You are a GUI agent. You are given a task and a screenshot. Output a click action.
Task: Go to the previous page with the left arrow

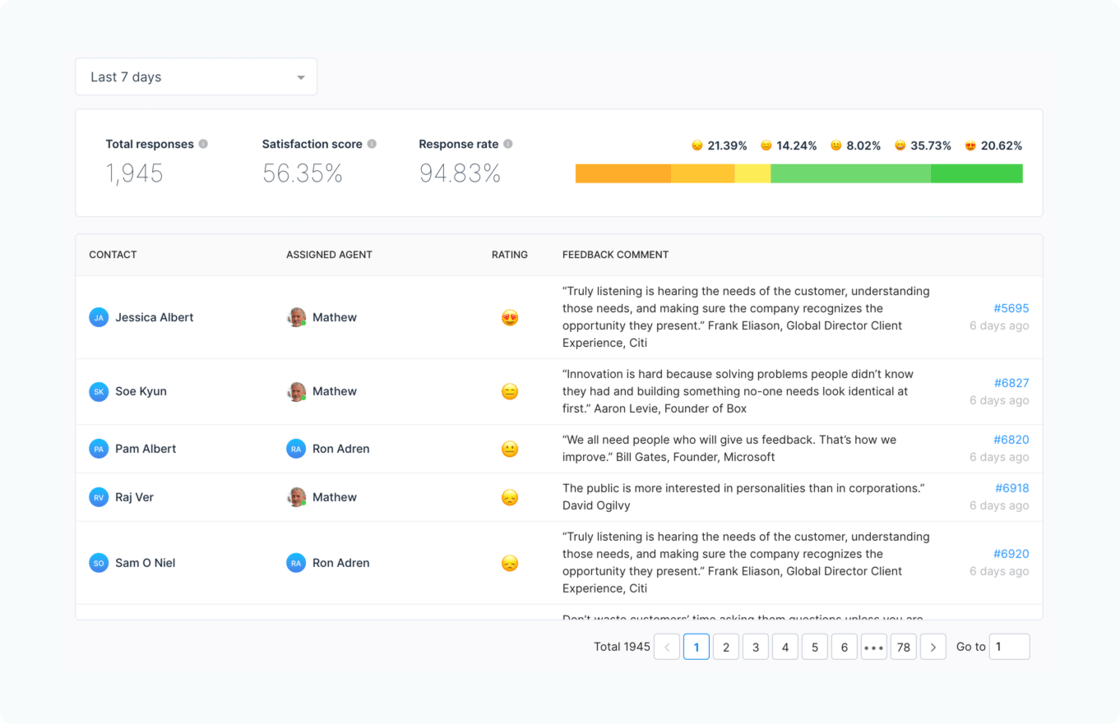point(667,647)
